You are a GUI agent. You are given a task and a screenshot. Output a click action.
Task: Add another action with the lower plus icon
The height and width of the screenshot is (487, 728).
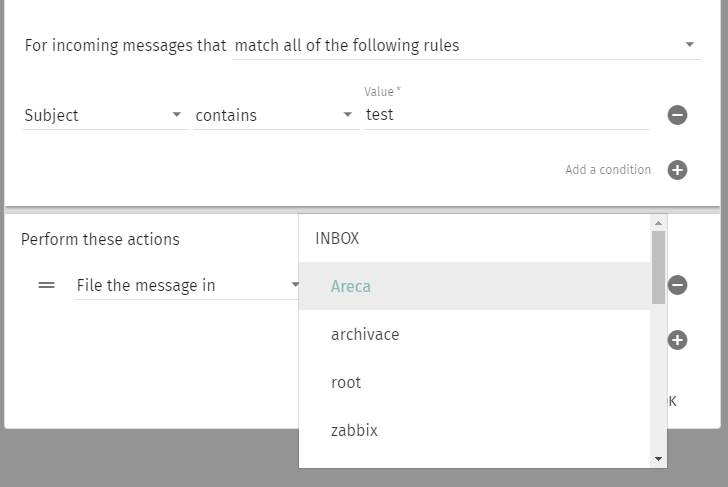point(677,340)
